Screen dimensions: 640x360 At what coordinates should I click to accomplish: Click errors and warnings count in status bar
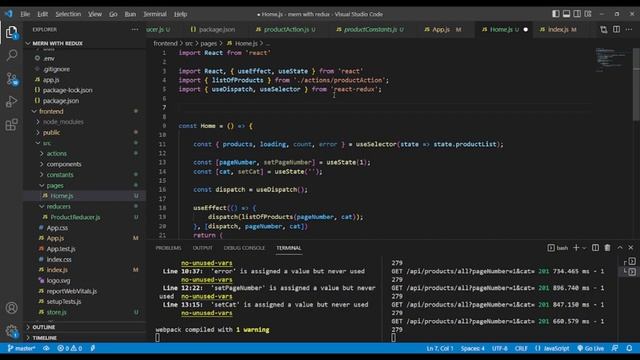[69, 348]
